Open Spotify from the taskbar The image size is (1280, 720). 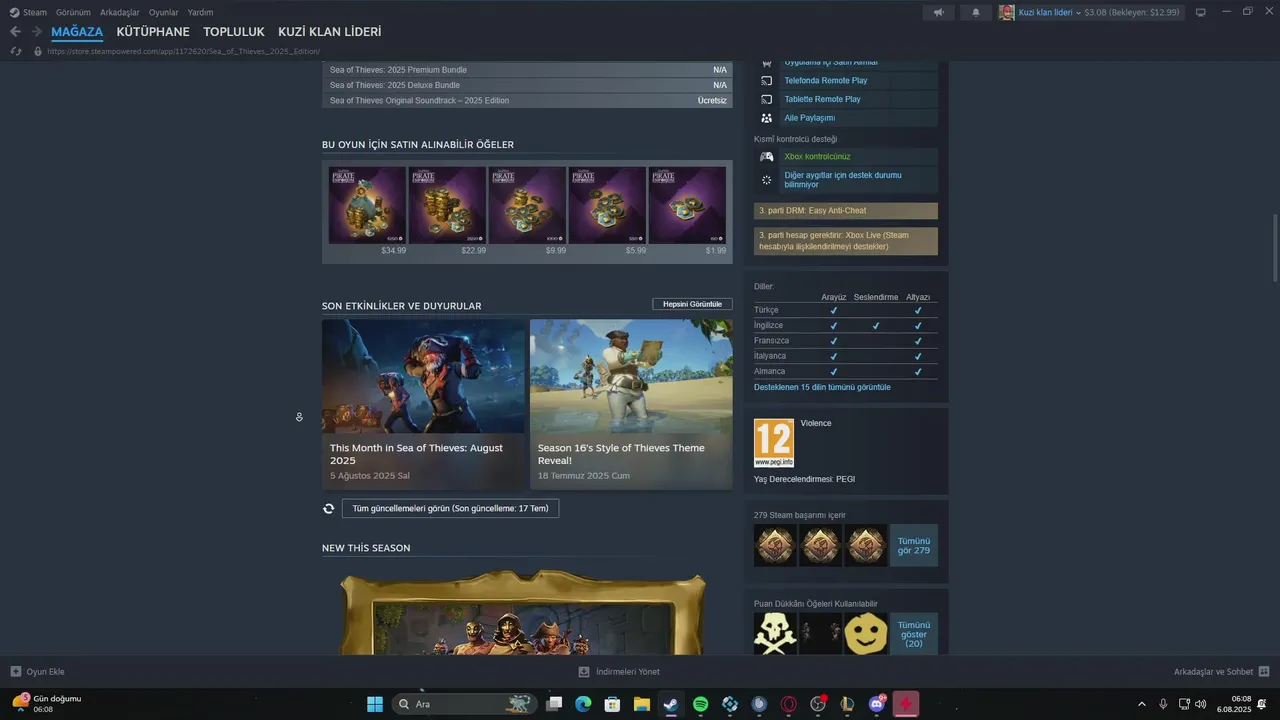pyautogui.click(x=700, y=704)
